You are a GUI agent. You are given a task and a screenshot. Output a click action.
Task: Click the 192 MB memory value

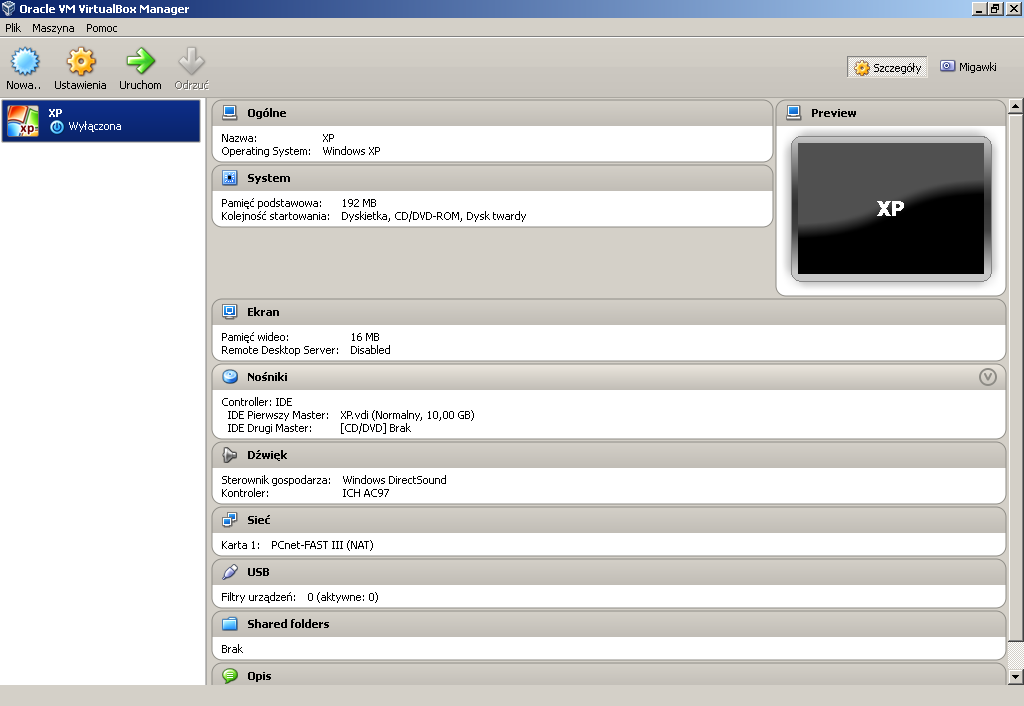[x=359, y=203]
